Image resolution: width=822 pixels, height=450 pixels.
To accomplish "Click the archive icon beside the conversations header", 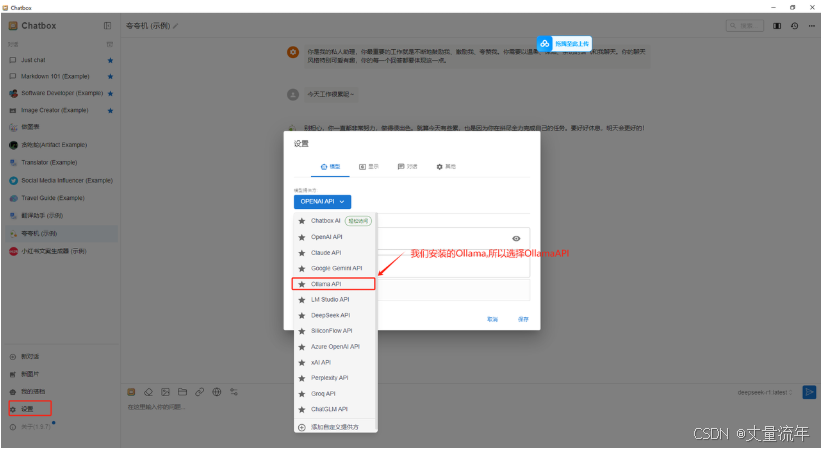I will pyautogui.click(x=110, y=45).
